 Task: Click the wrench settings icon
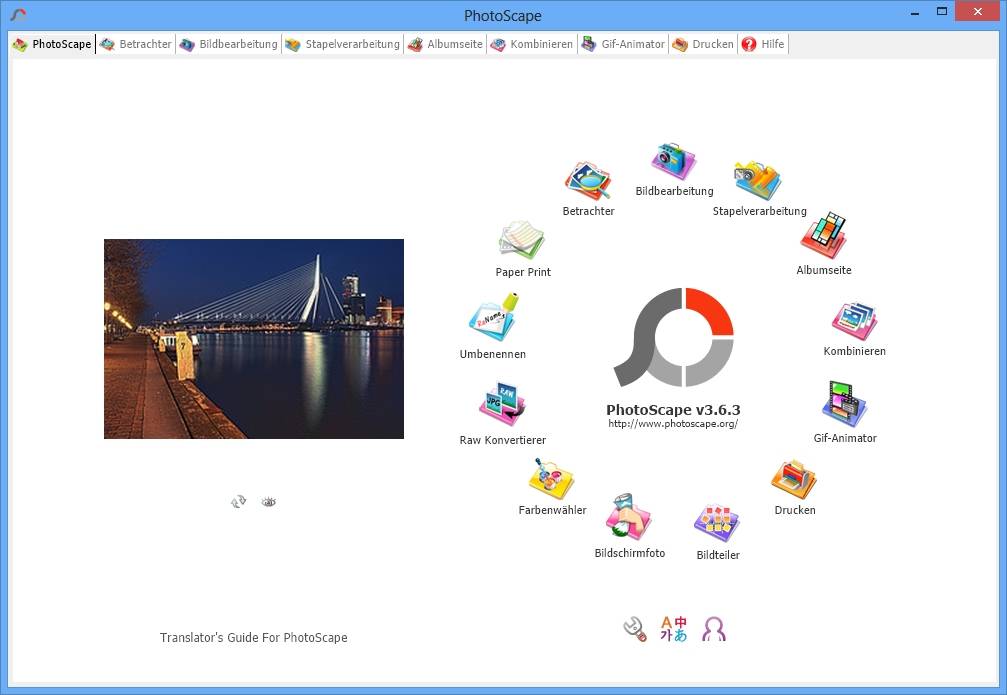click(634, 629)
